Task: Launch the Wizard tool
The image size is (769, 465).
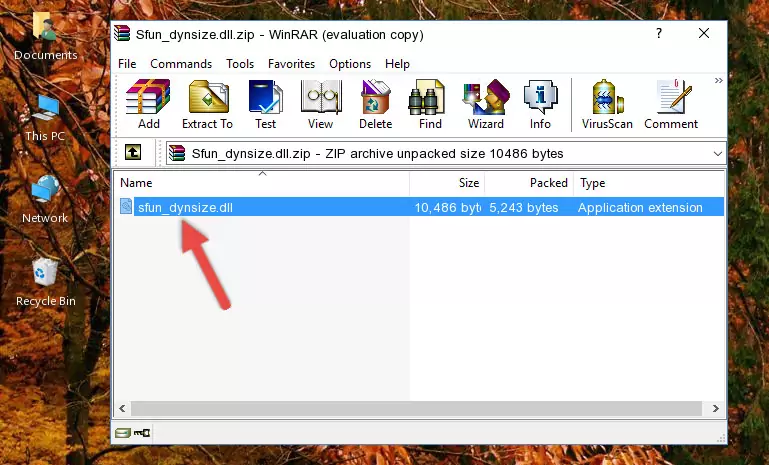Action: point(486,104)
